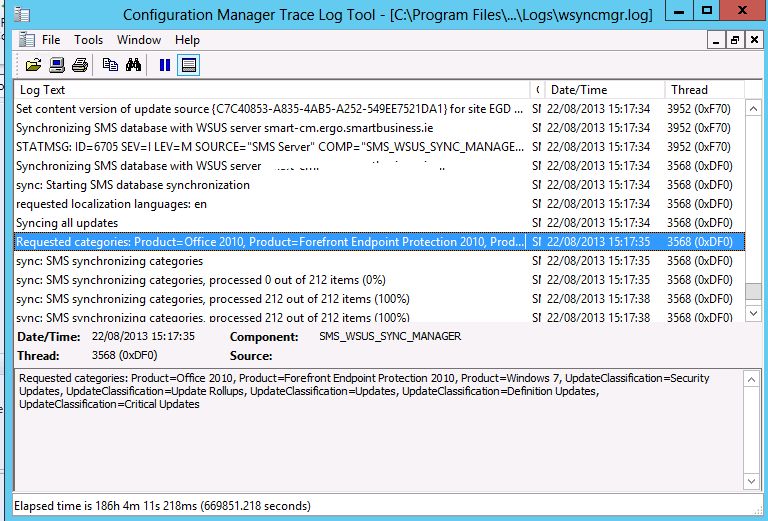Click the open on server computer icon

pyautogui.click(x=57, y=65)
